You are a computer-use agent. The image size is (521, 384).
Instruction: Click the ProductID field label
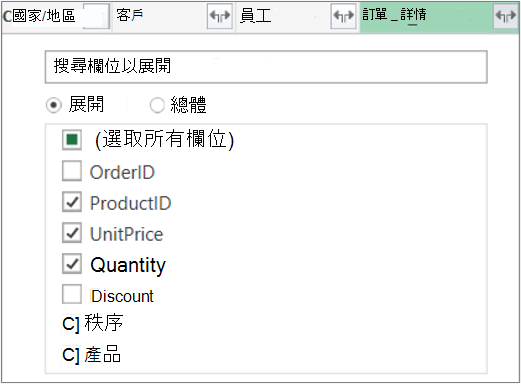pos(131,203)
